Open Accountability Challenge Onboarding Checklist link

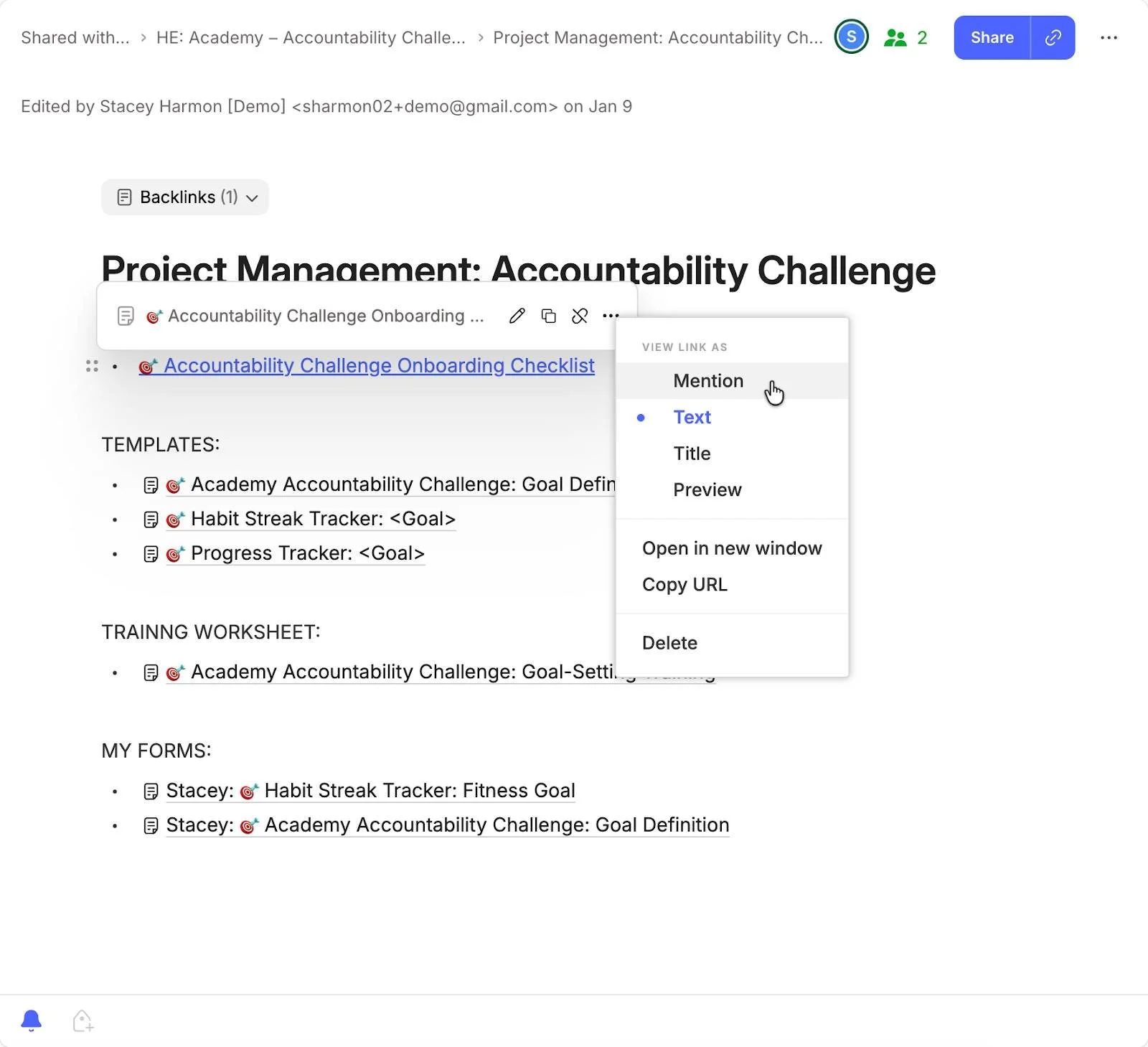click(x=367, y=366)
